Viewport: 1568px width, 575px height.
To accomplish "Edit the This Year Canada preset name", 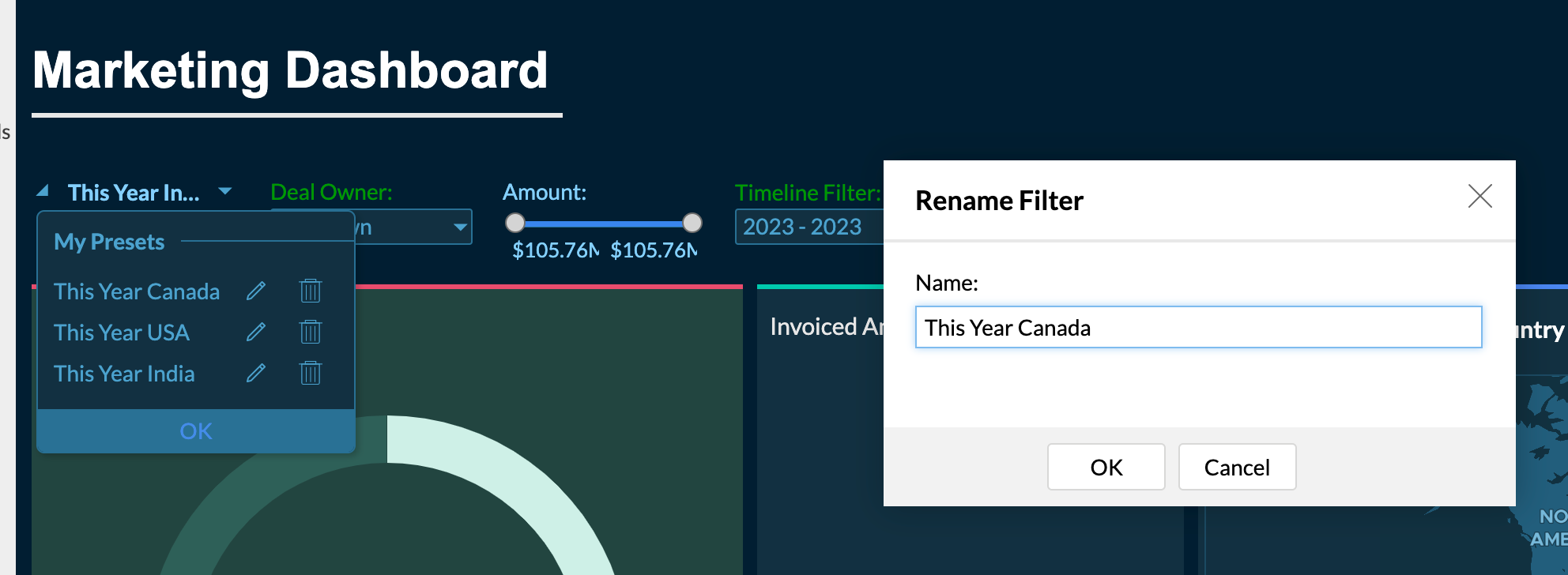I will pos(256,291).
